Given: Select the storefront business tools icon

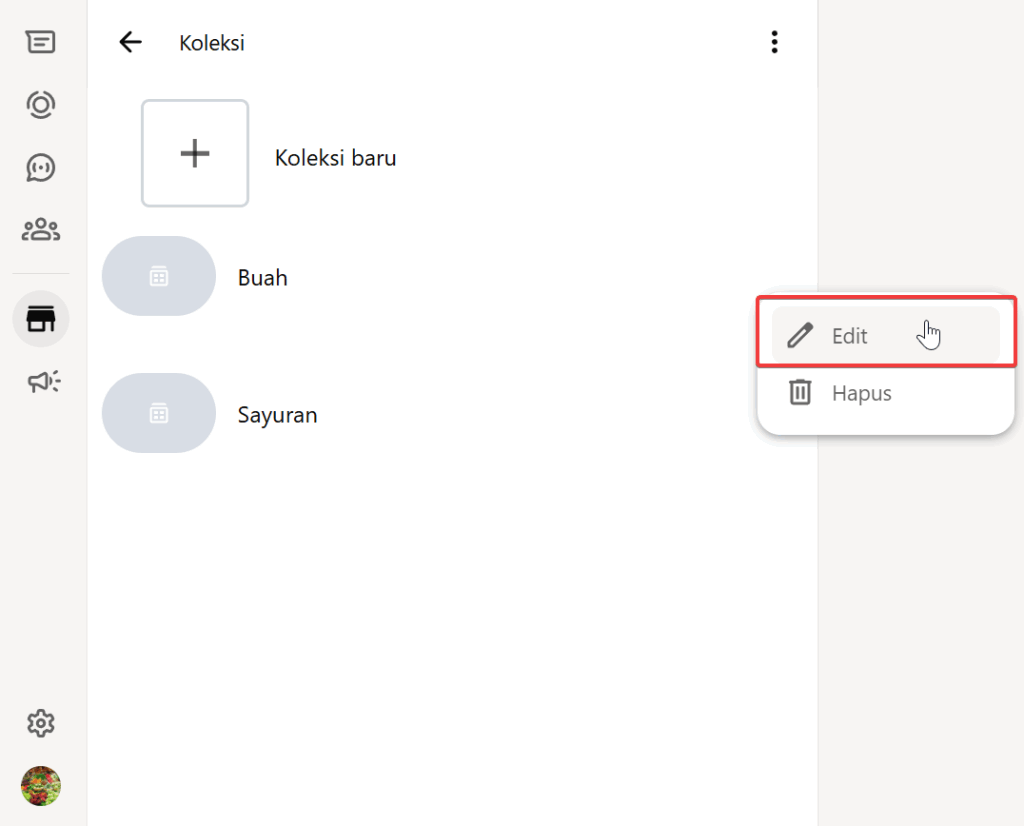Looking at the screenshot, I should (41, 320).
